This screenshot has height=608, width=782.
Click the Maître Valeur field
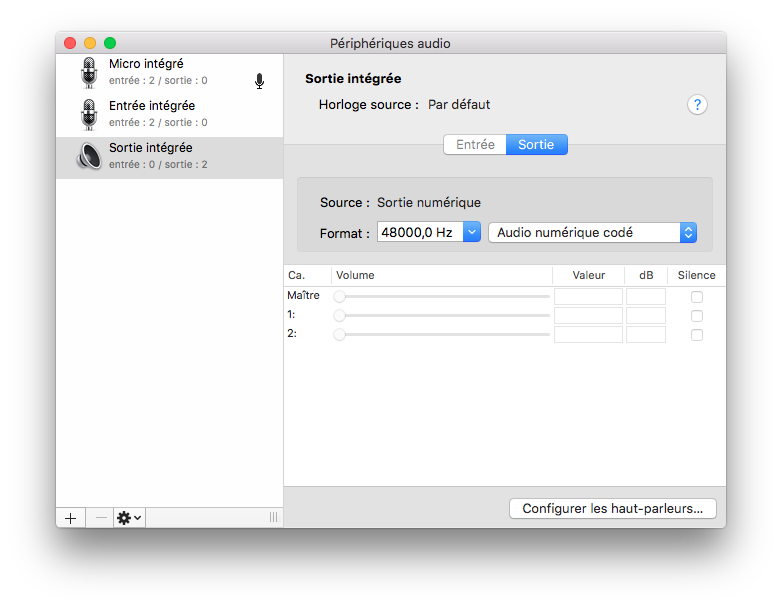pyautogui.click(x=588, y=297)
